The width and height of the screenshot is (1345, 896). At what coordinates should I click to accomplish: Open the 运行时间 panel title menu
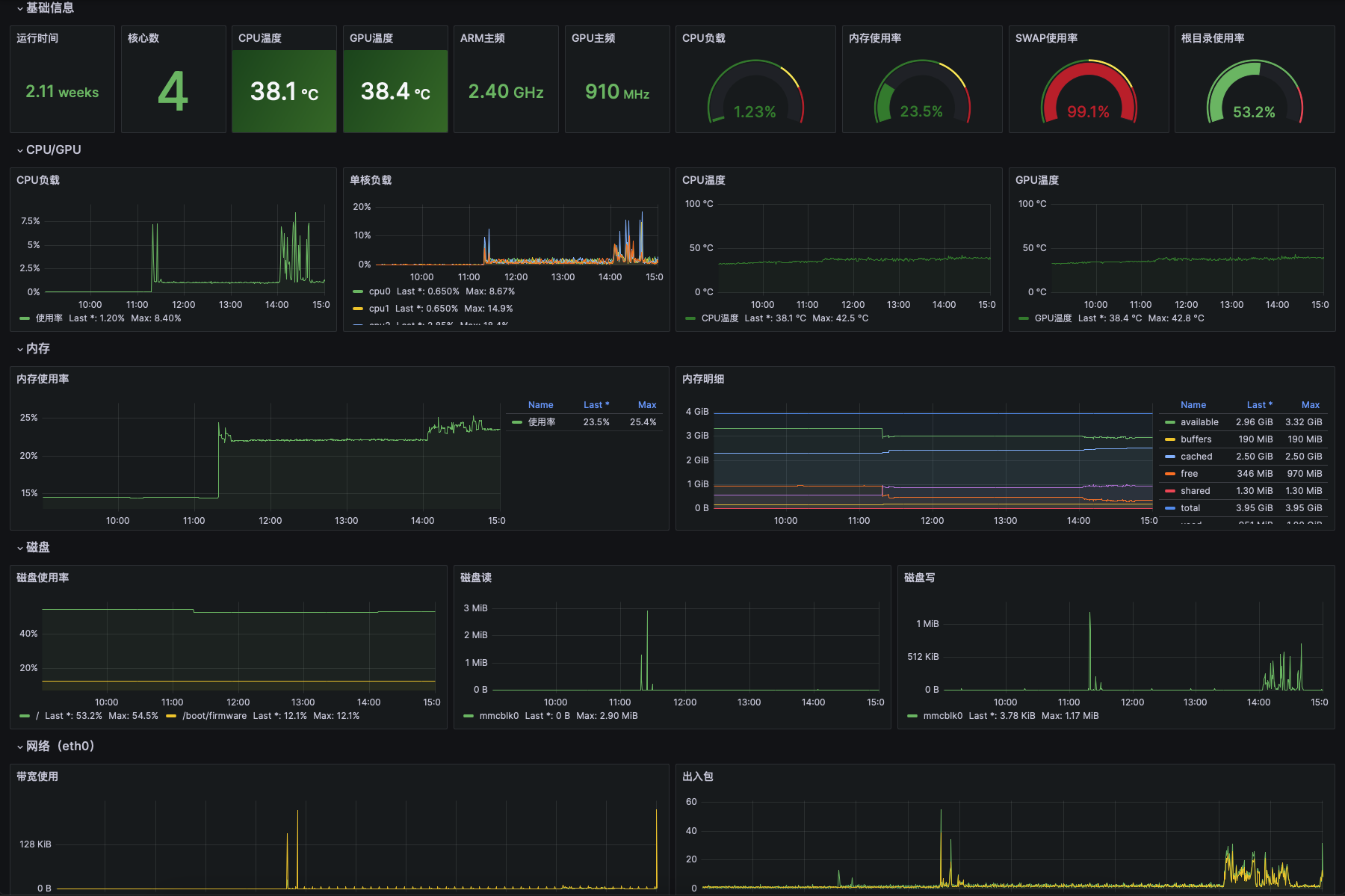[37, 38]
